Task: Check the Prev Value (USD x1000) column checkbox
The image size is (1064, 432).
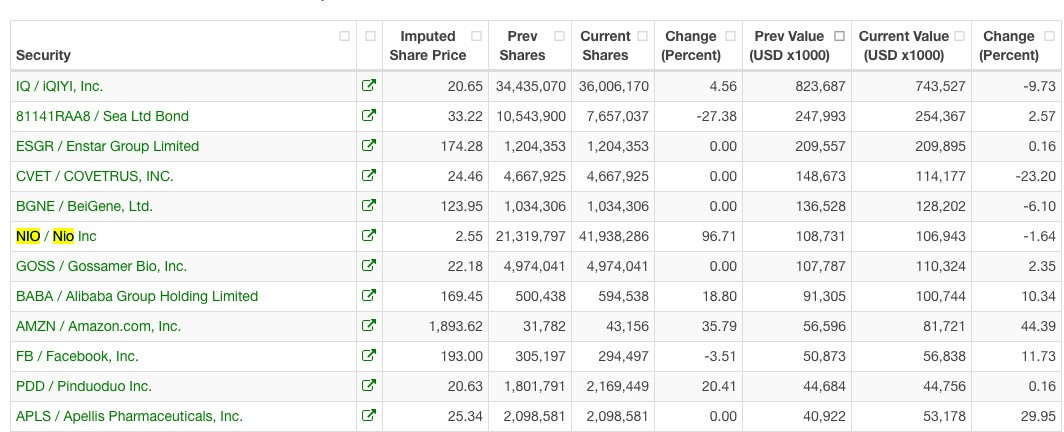Action: pos(839,36)
